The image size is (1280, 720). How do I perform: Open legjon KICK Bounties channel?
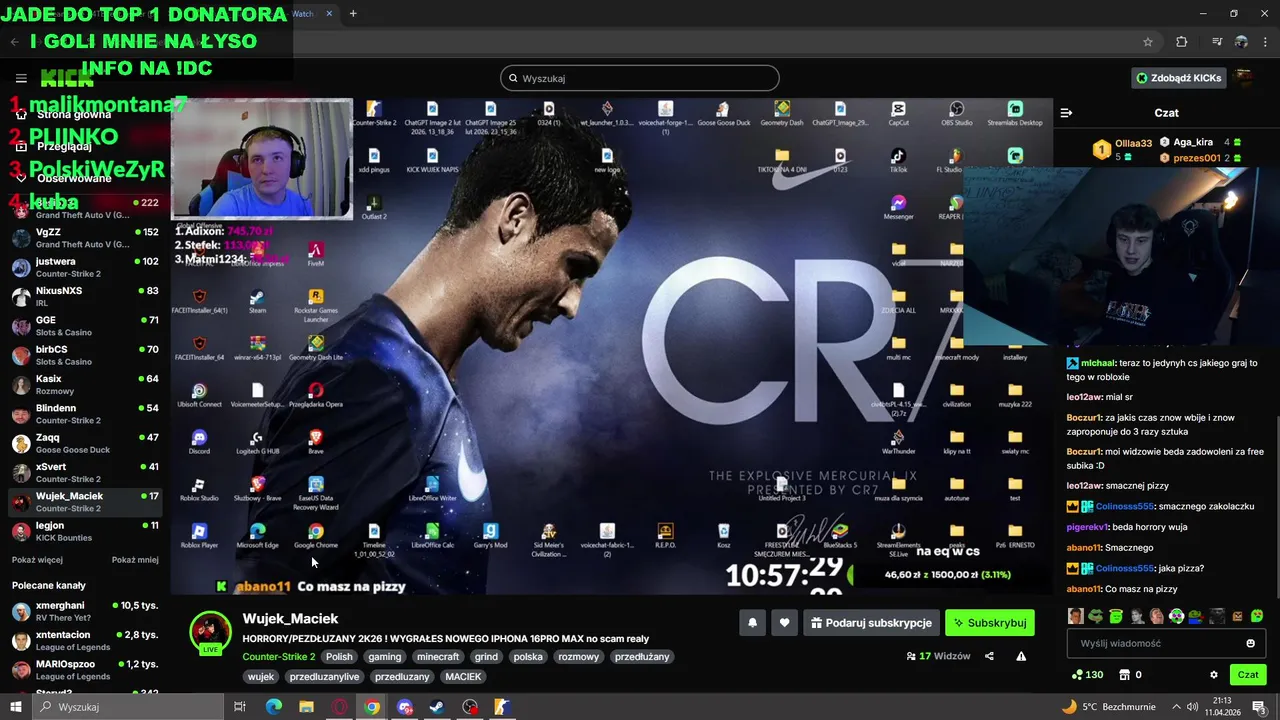click(x=85, y=531)
